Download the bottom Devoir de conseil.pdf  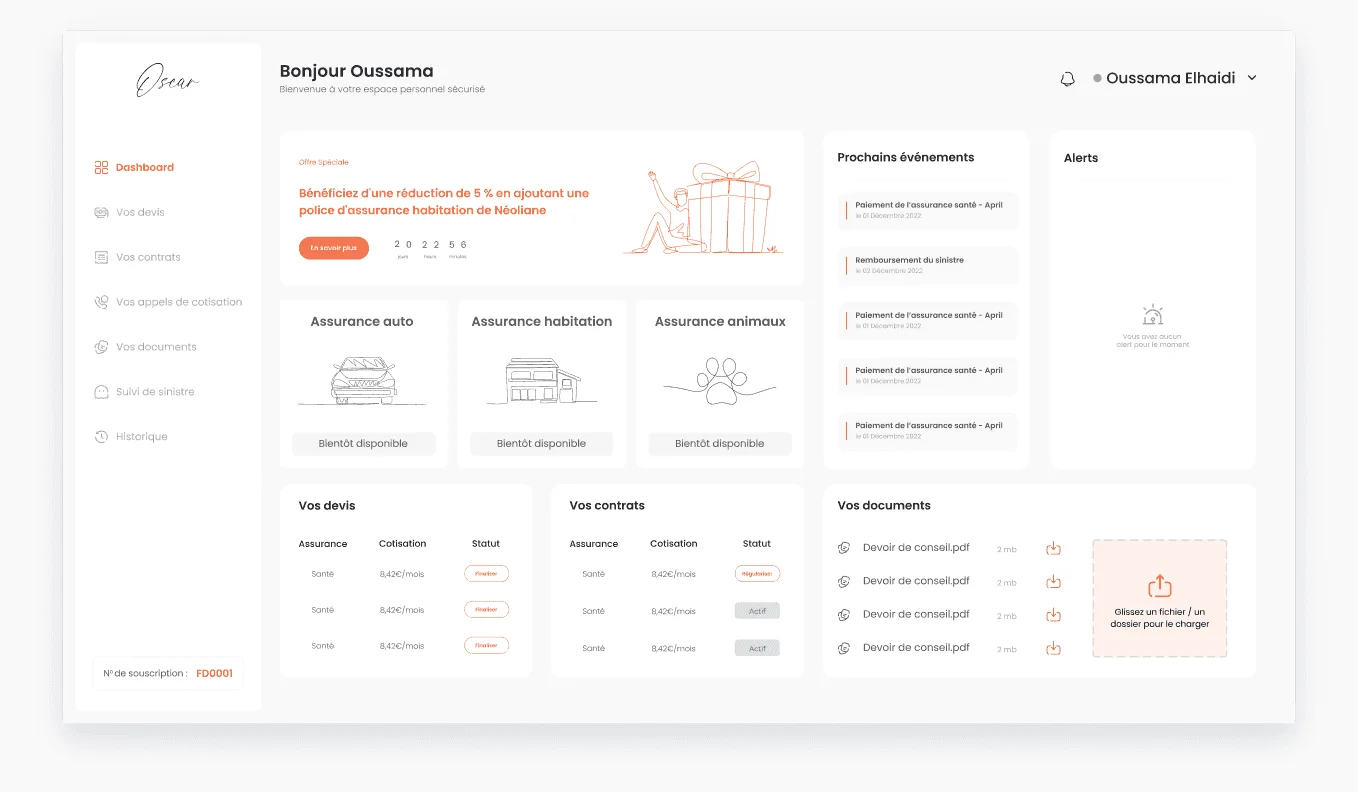(x=1053, y=648)
